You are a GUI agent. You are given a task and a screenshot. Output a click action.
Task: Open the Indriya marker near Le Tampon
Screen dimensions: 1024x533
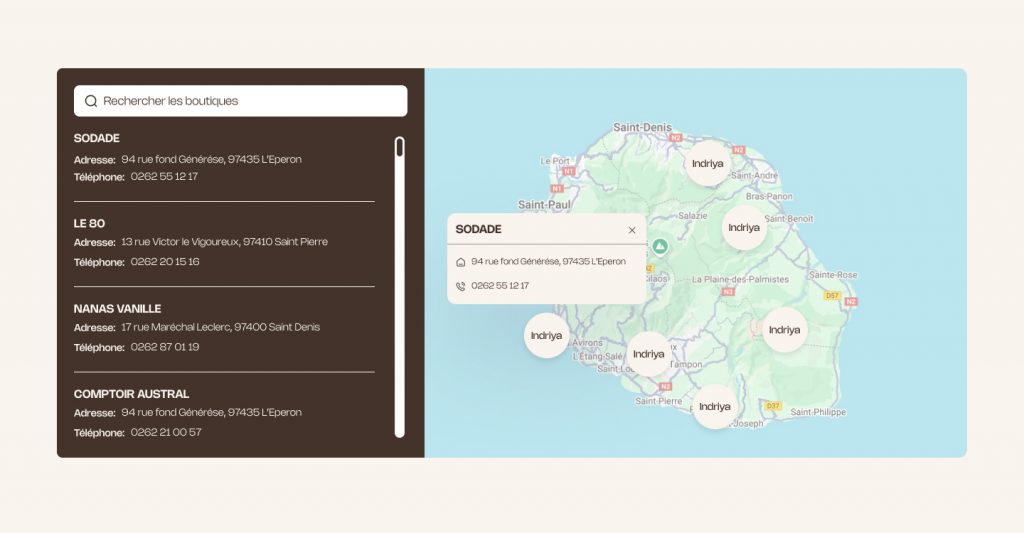(x=648, y=354)
